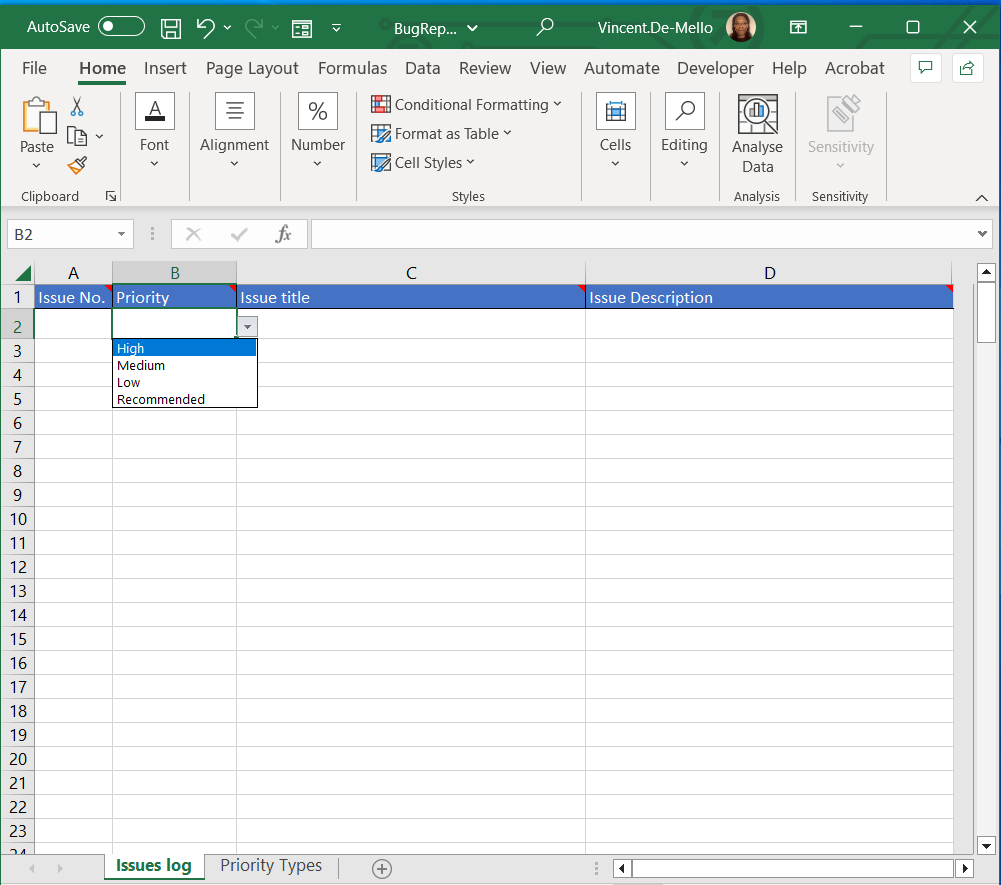This screenshot has width=1001, height=885.
Task: Open Conditional Formatting dropdown
Action: click(466, 105)
